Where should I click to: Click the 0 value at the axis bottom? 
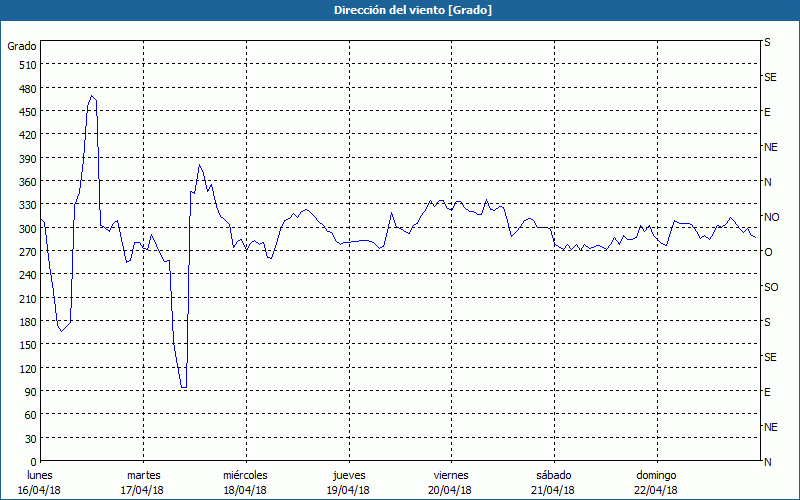click(x=32, y=462)
